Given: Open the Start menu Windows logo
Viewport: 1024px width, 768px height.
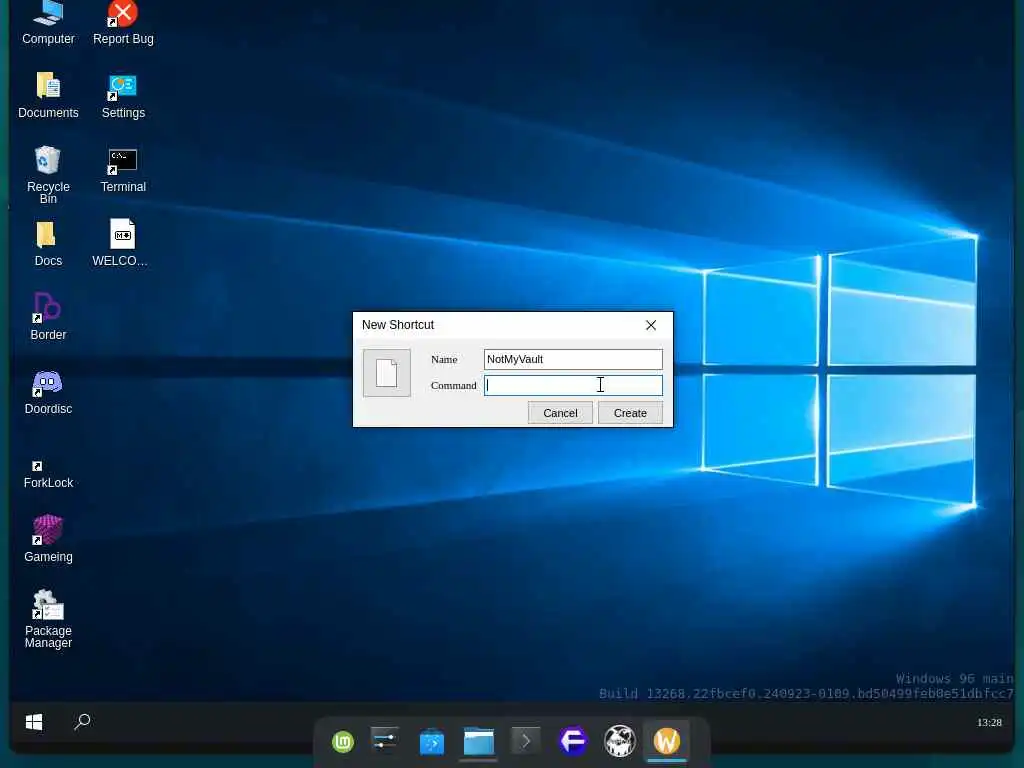Looking at the screenshot, I should [34, 722].
